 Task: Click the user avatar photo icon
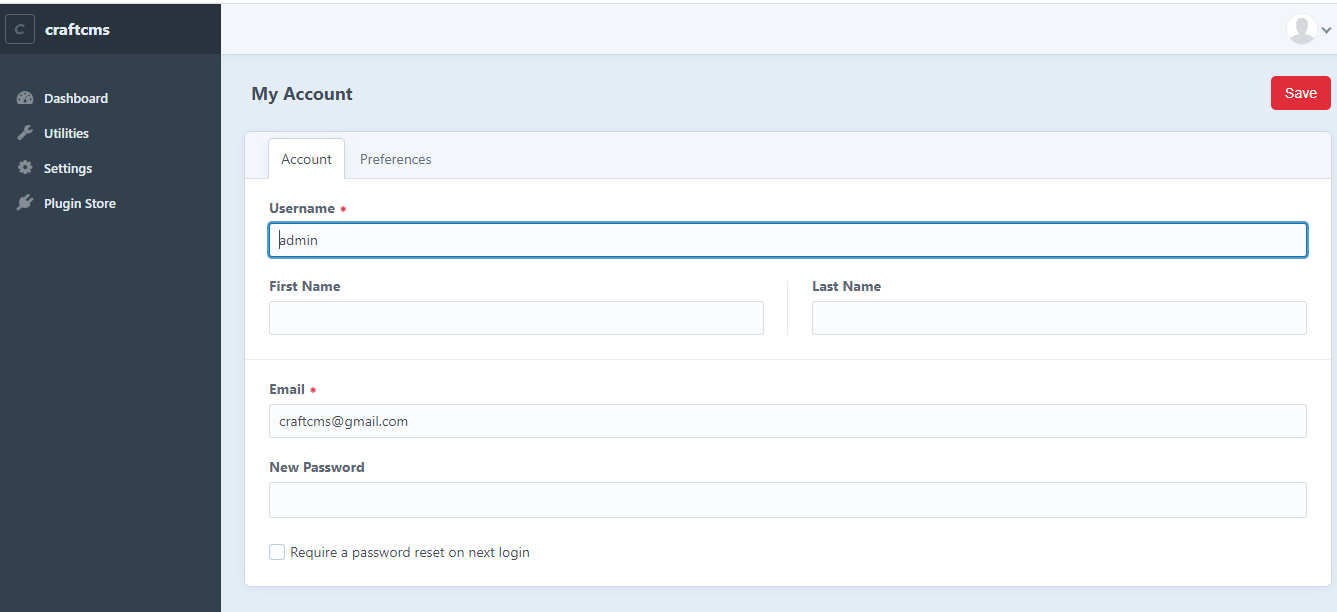point(1301,30)
